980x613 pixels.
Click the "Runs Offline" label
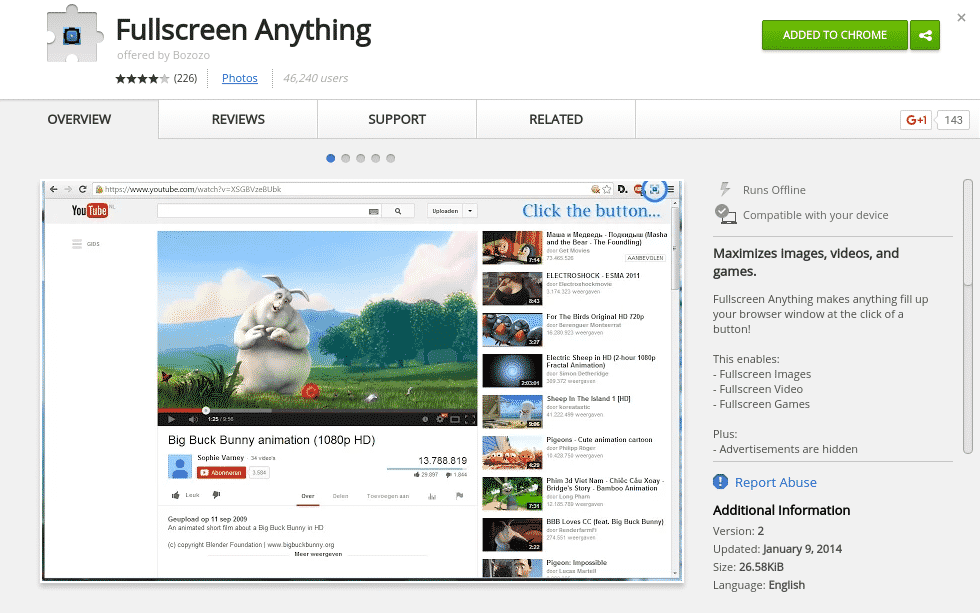coord(774,190)
